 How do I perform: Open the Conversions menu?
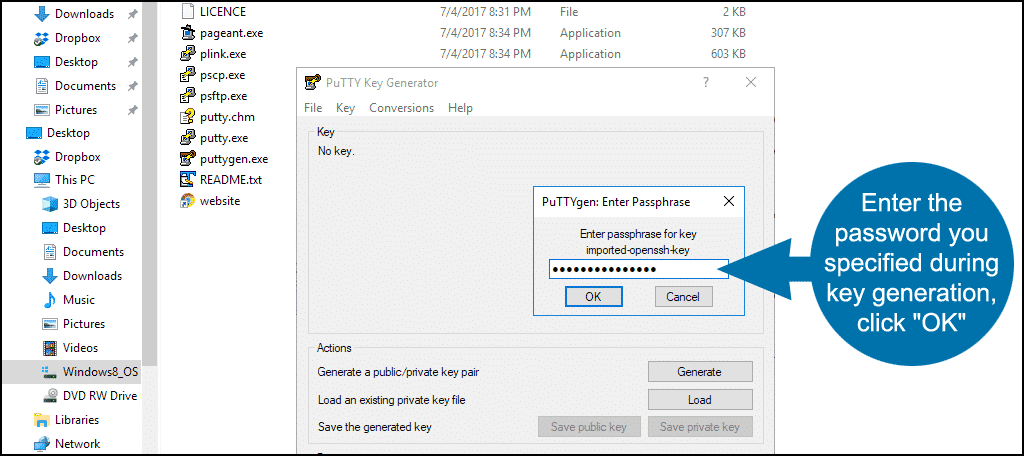point(402,108)
